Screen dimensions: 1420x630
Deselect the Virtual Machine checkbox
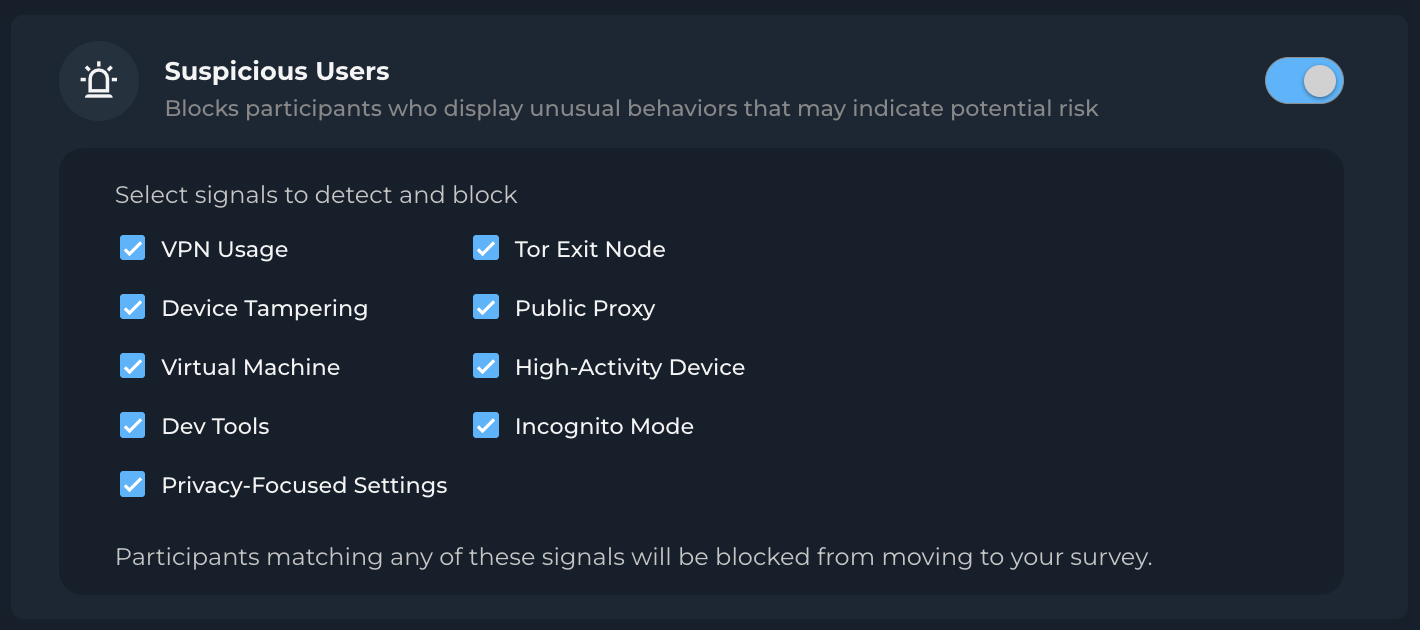[x=133, y=366]
